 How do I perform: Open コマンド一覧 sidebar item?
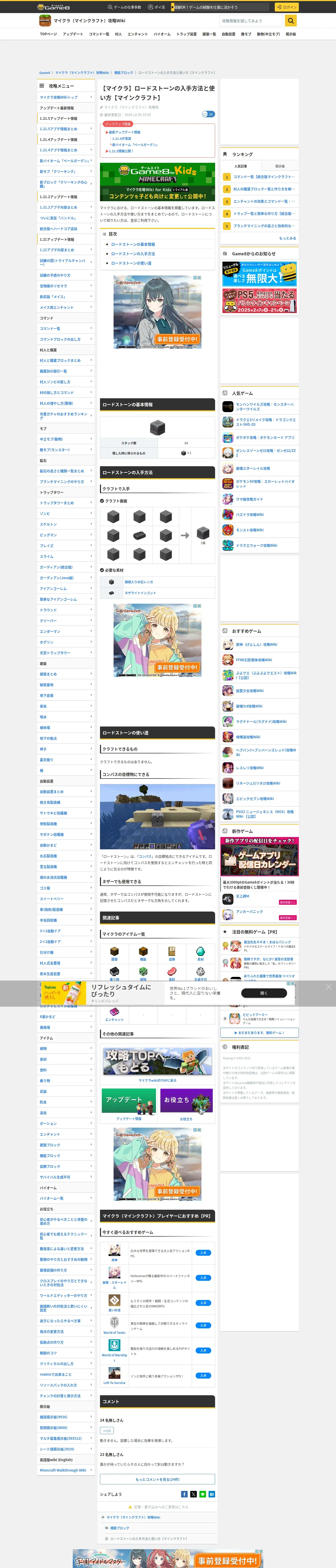pyautogui.click(x=66, y=329)
